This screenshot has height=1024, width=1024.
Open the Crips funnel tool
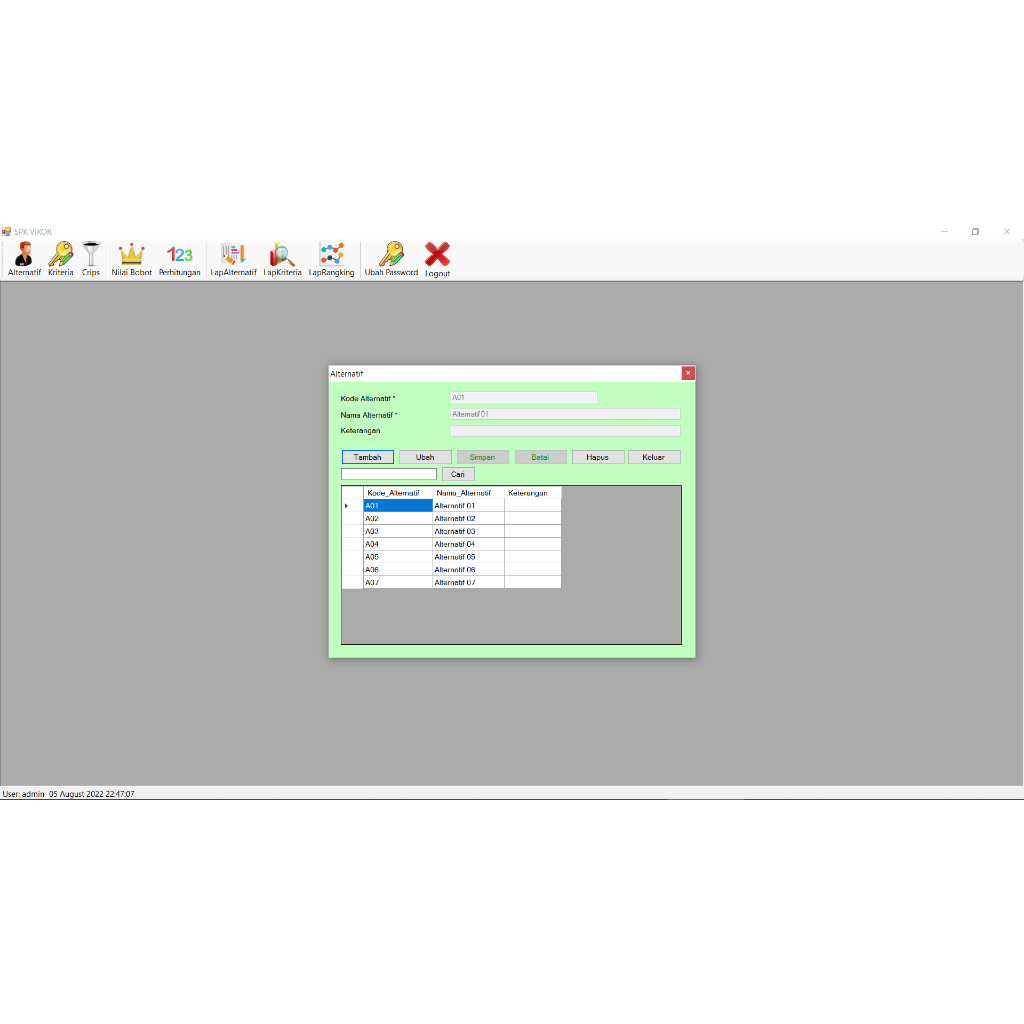coord(89,258)
